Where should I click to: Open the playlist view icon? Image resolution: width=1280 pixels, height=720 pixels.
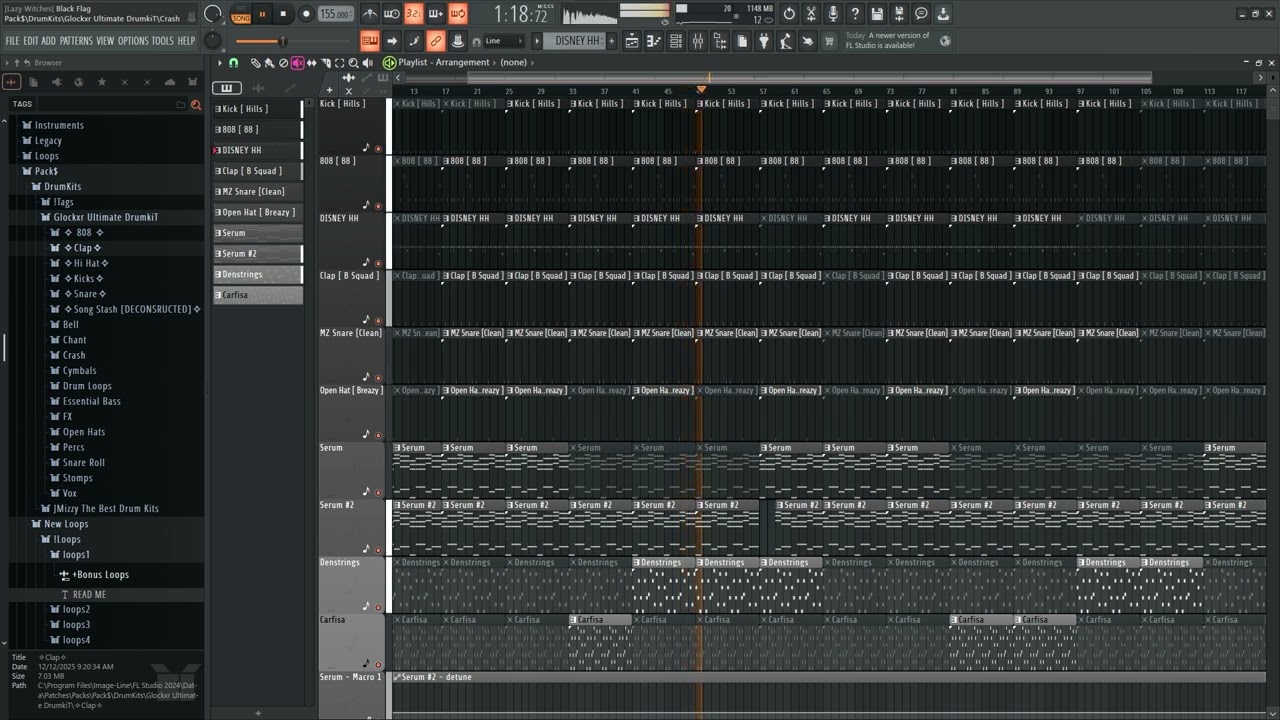(632, 41)
